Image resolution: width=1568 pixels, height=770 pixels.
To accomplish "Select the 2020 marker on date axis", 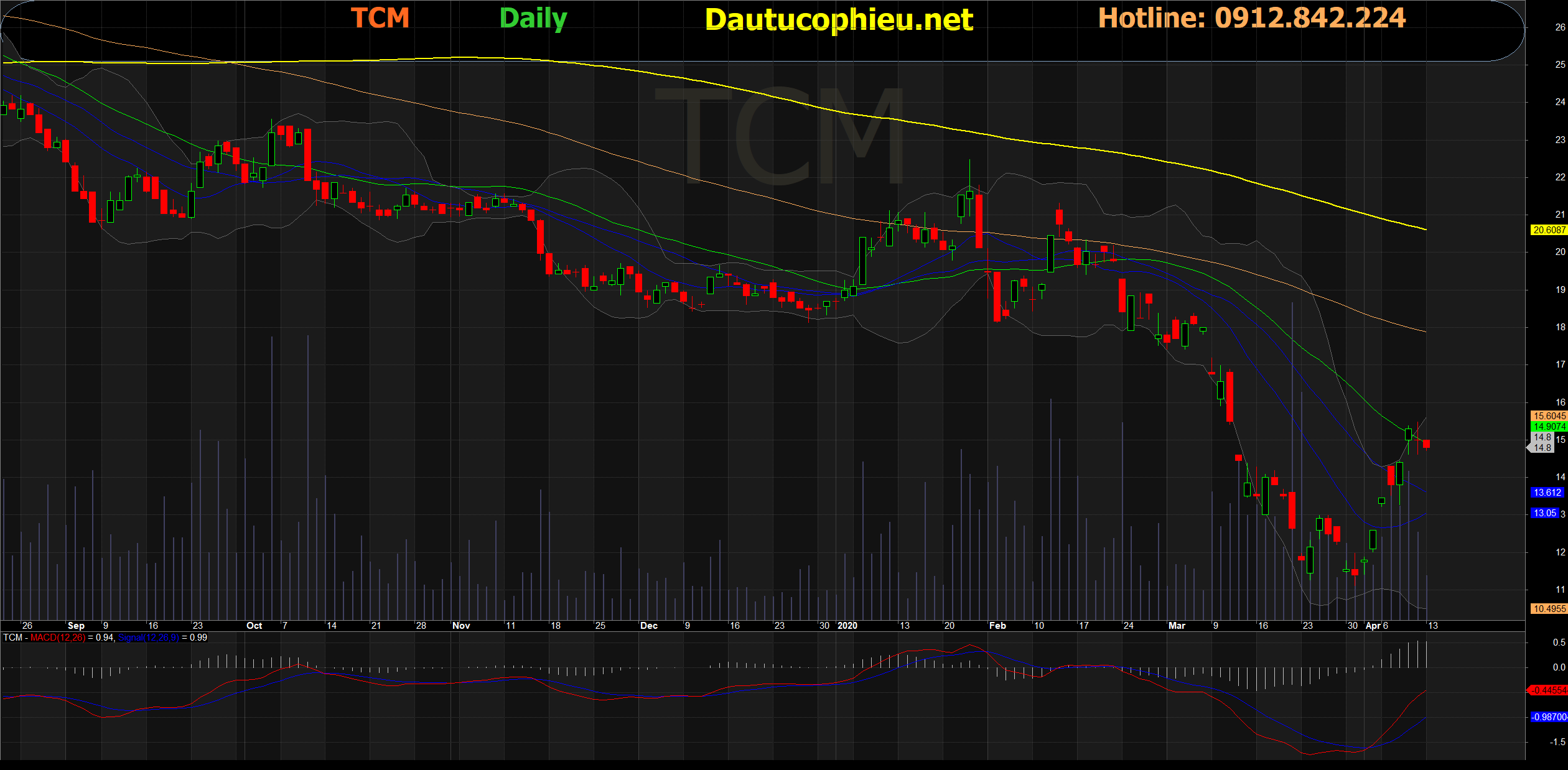I will coord(847,626).
